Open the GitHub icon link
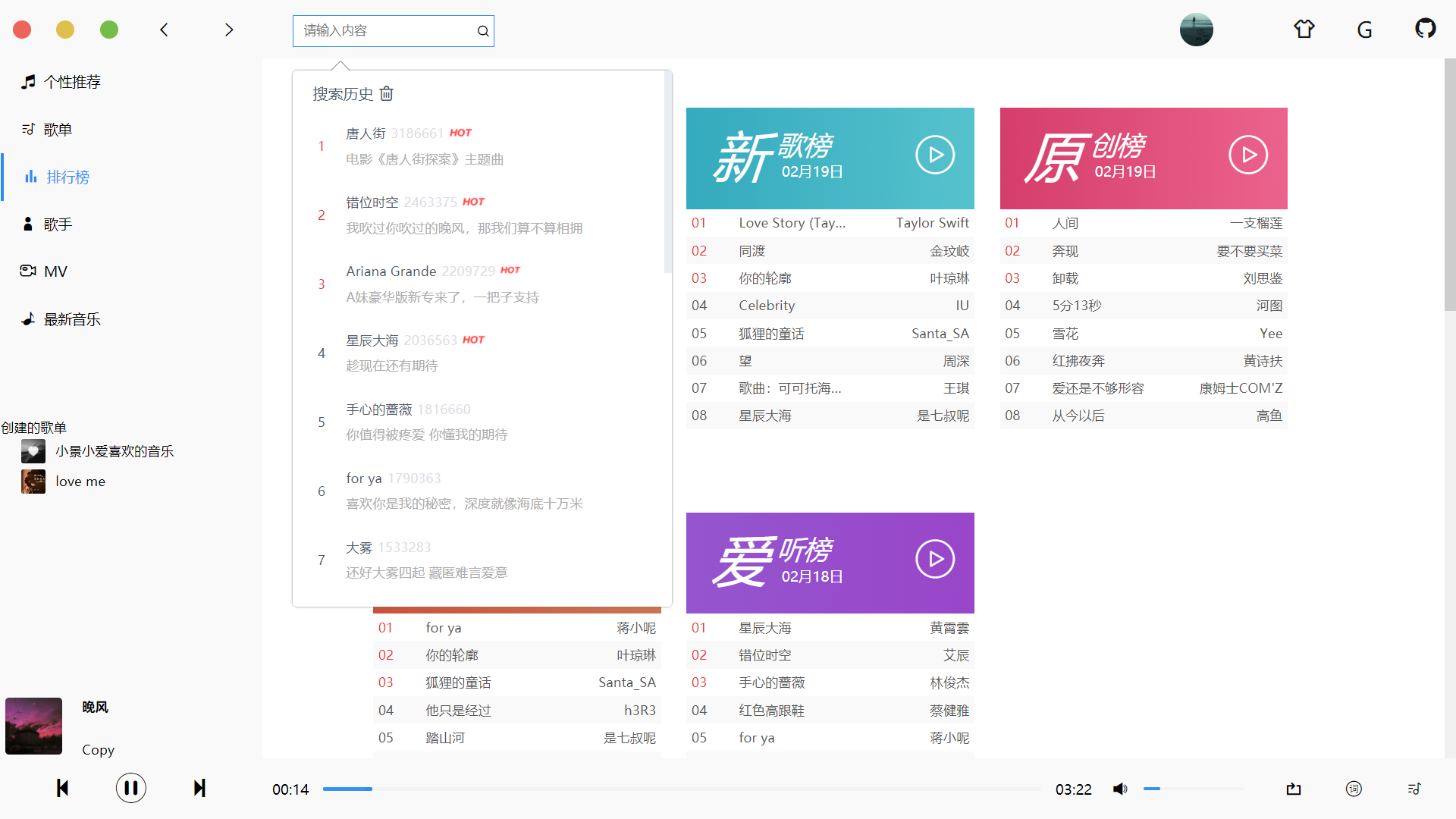Viewport: 1456px width, 819px height. click(1425, 29)
